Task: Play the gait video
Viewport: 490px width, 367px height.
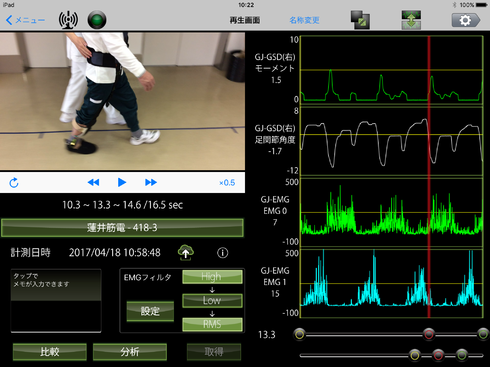Action: (122, 182)
